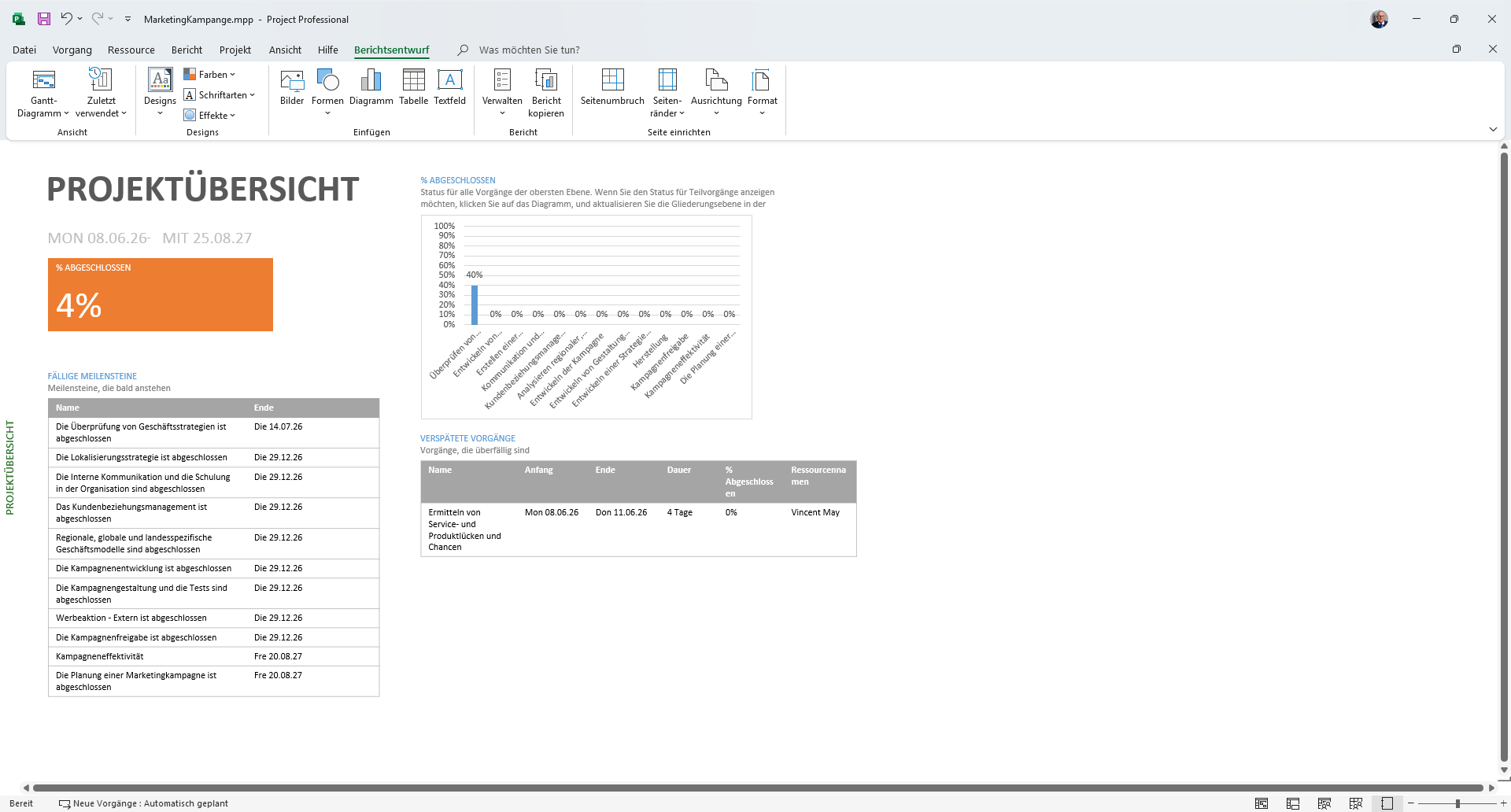1511x812 pixels.
Task: Click the zoom in plus button
Action: (x=1503, y=803)
